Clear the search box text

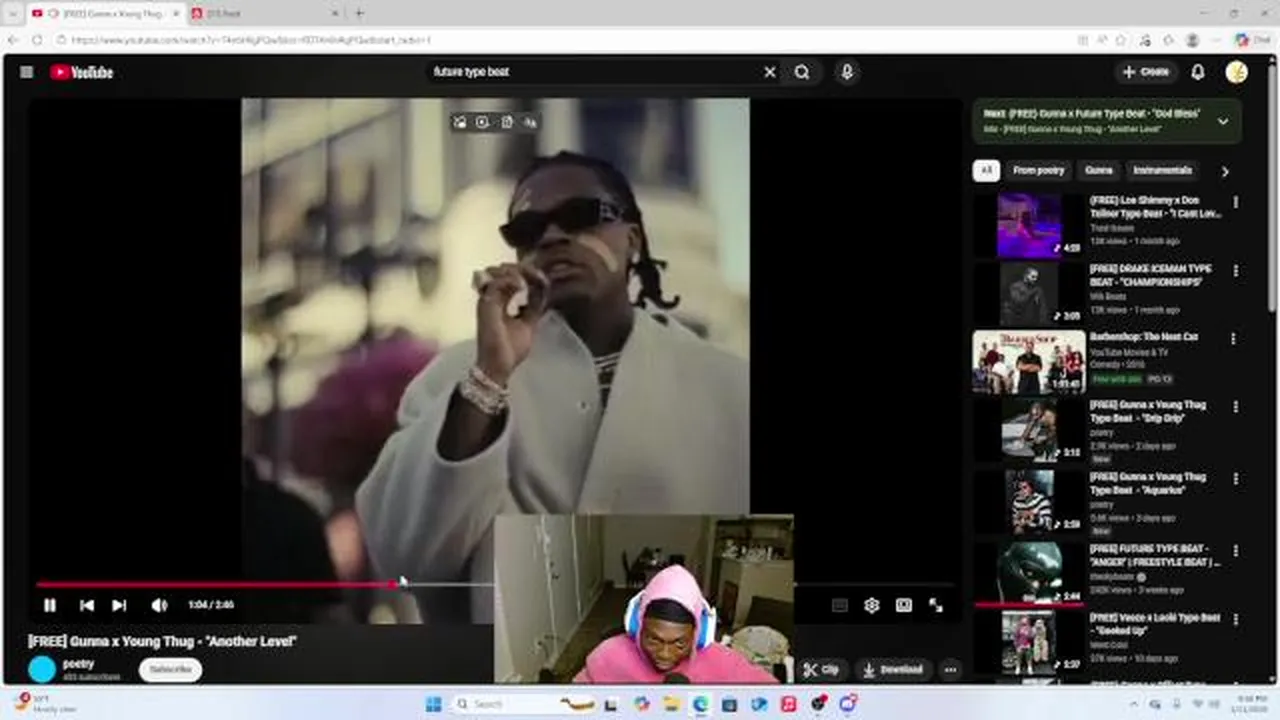(x=770, y=72)
